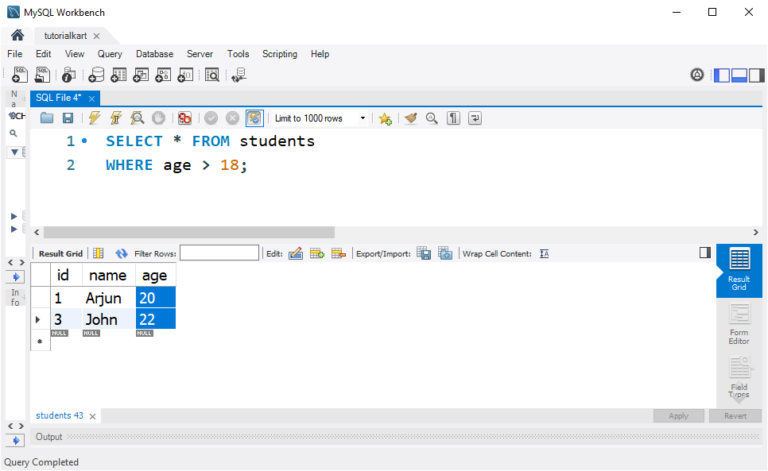Toggle result grid side panel
The image size is (768, 471).
tap(705, 253)
